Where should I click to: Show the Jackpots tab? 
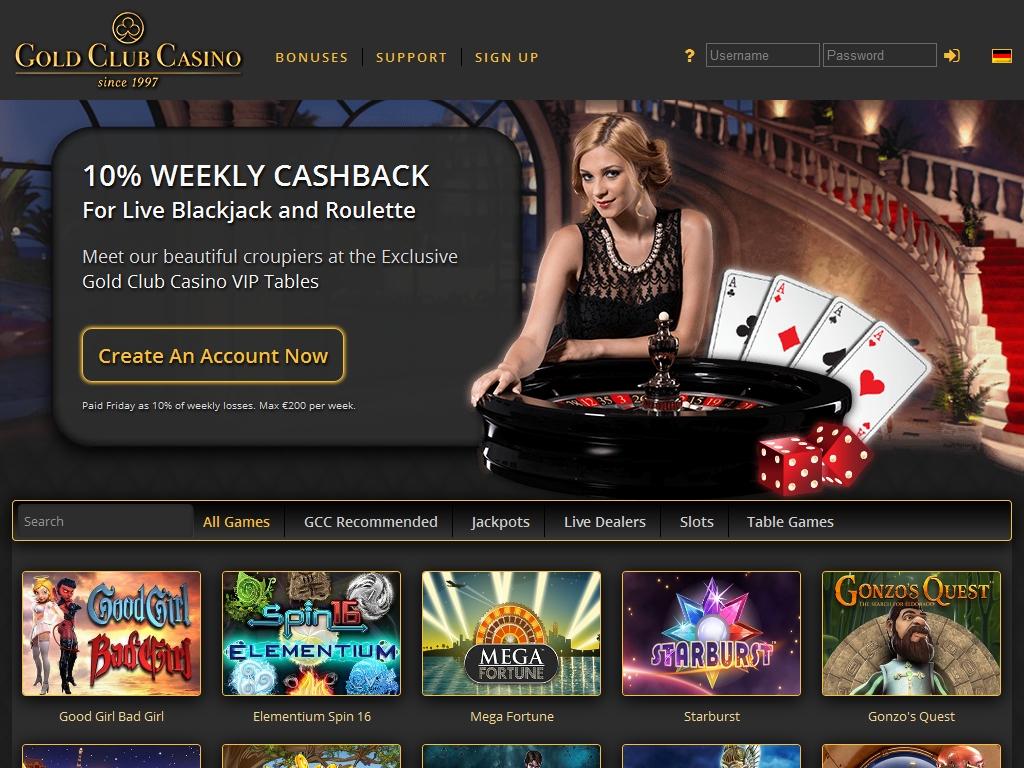point(500,522)
